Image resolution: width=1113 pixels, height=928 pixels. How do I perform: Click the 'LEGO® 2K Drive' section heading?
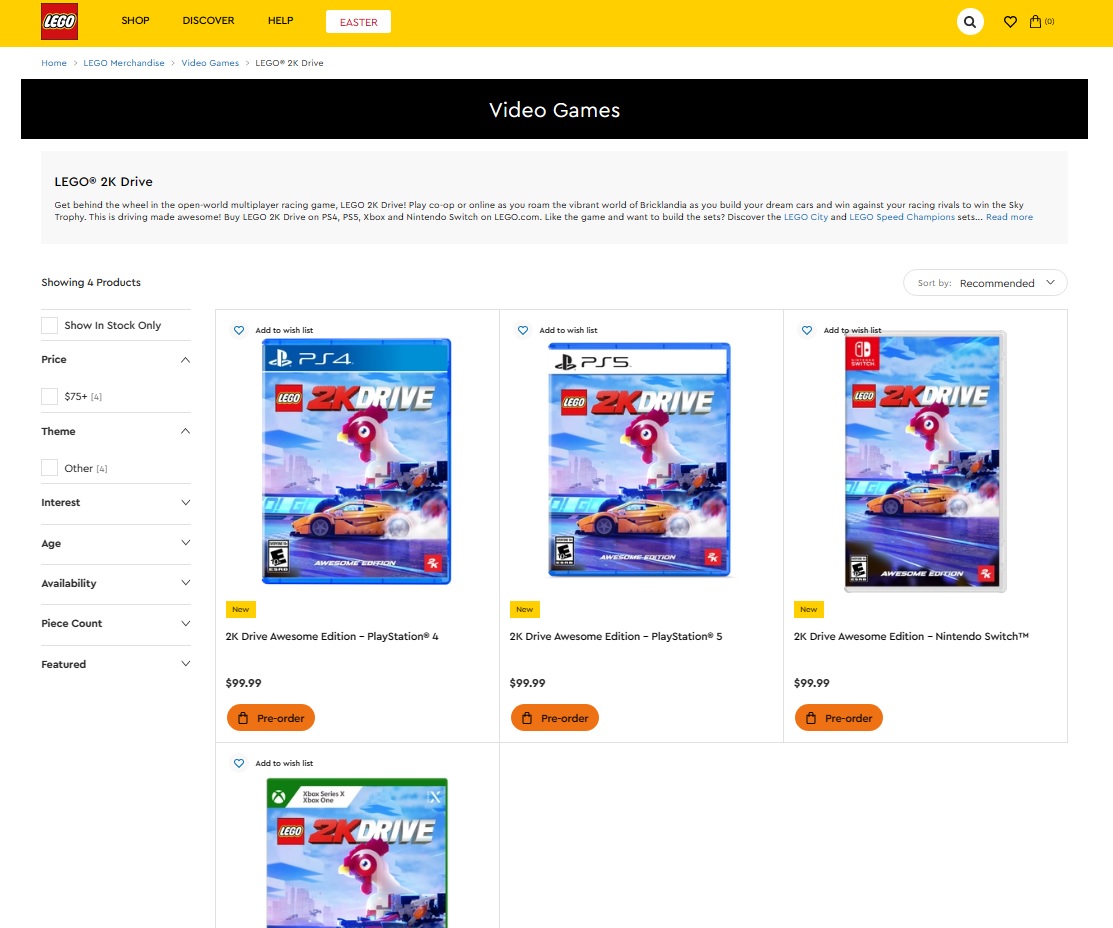(104, 182)
